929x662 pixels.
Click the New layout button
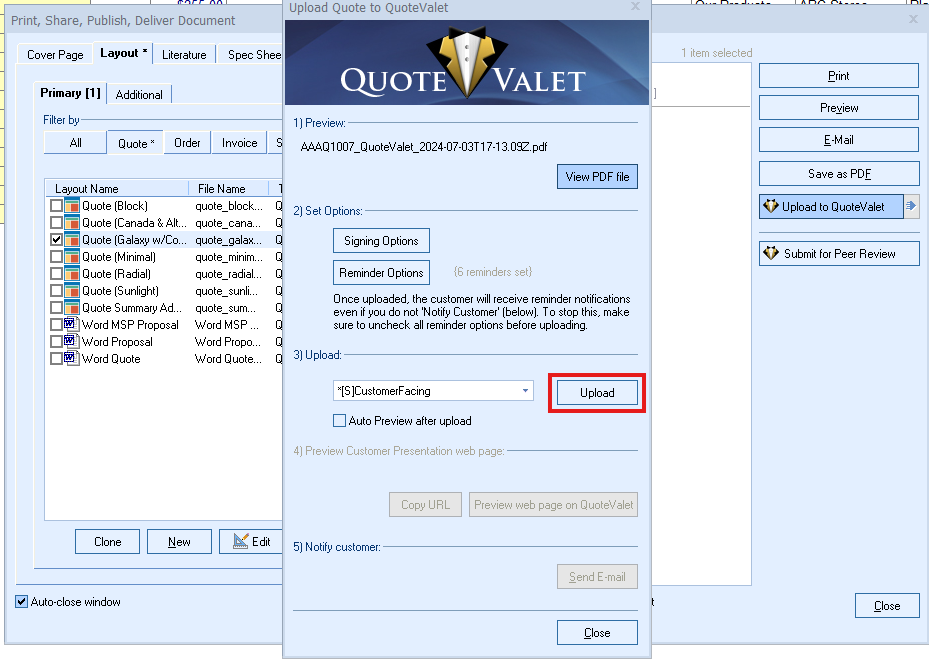pos(179,542)
